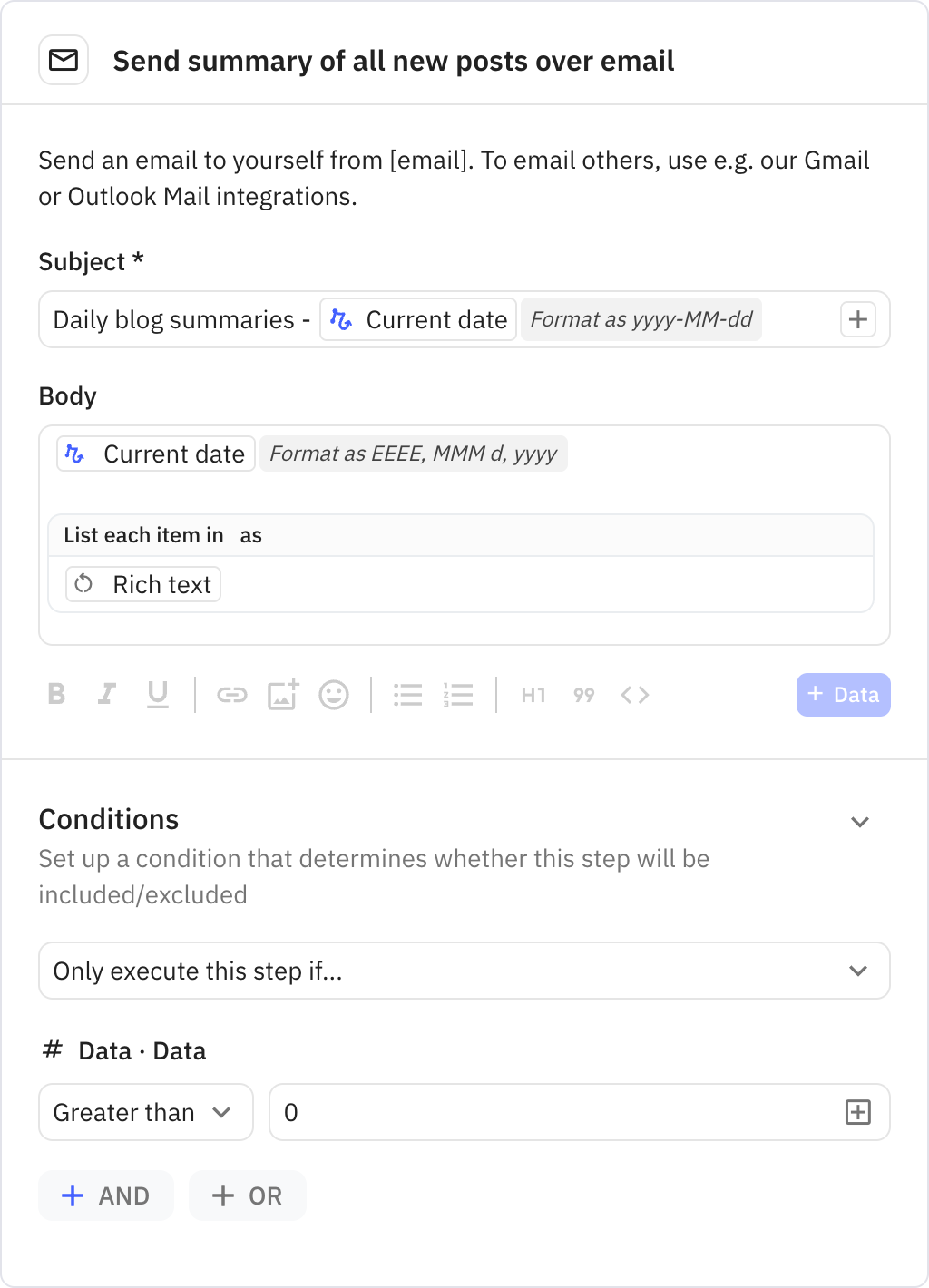The width and height of the screenshot is (929, 1288).
Task: Insert a numbered list
Action: 458,695
